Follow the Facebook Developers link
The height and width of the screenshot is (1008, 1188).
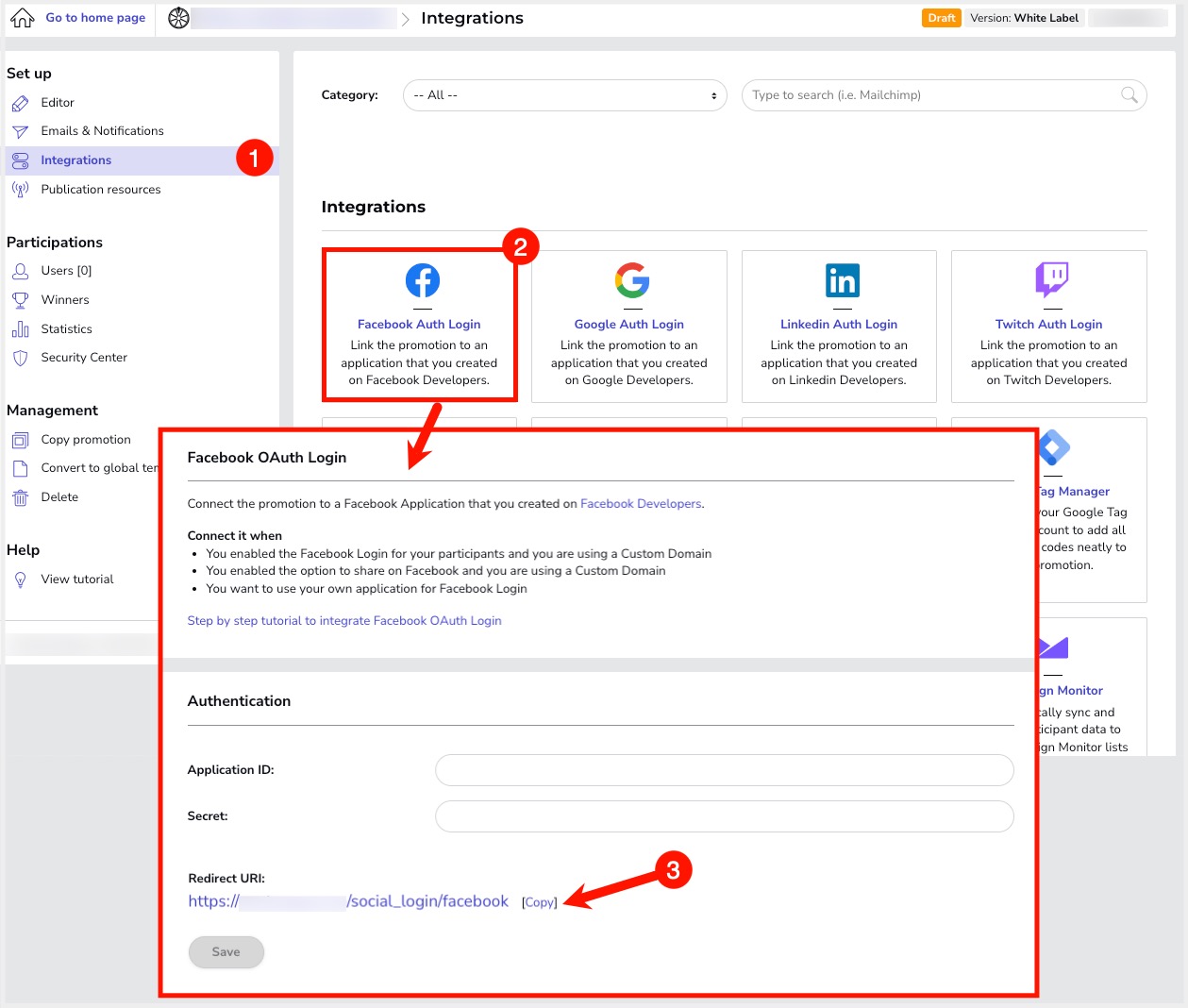tap(641, 504)
